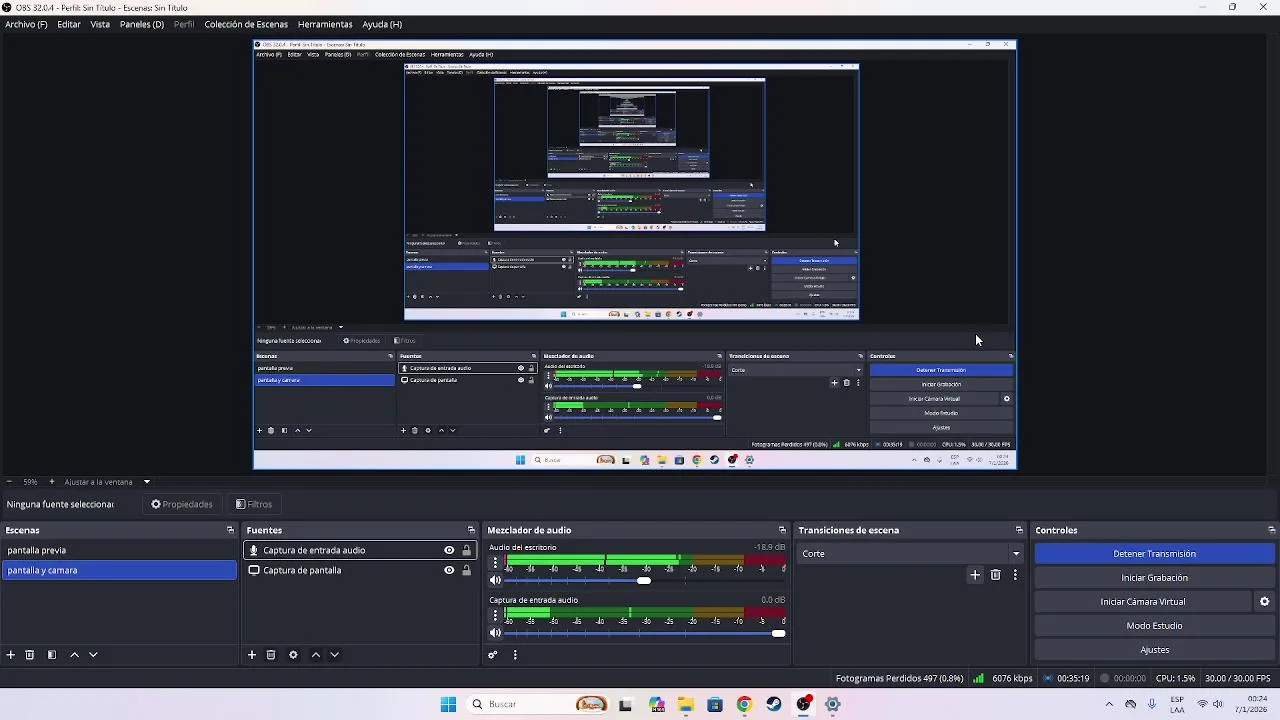Unlock Captura de pantalla source
The image size is (1280, 720).
tap(466, 570)
